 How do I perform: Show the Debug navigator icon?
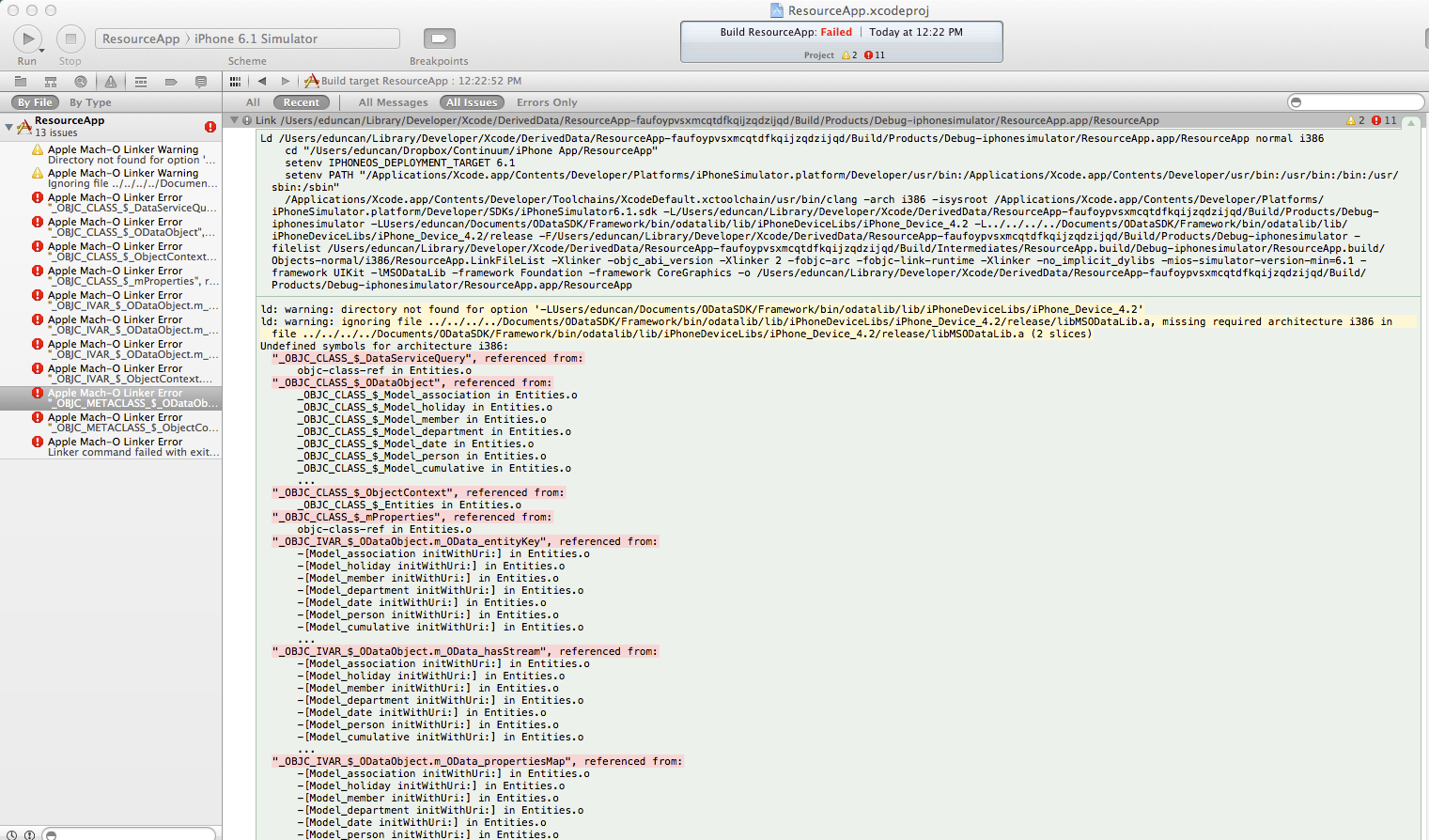[x=141, y=82]
